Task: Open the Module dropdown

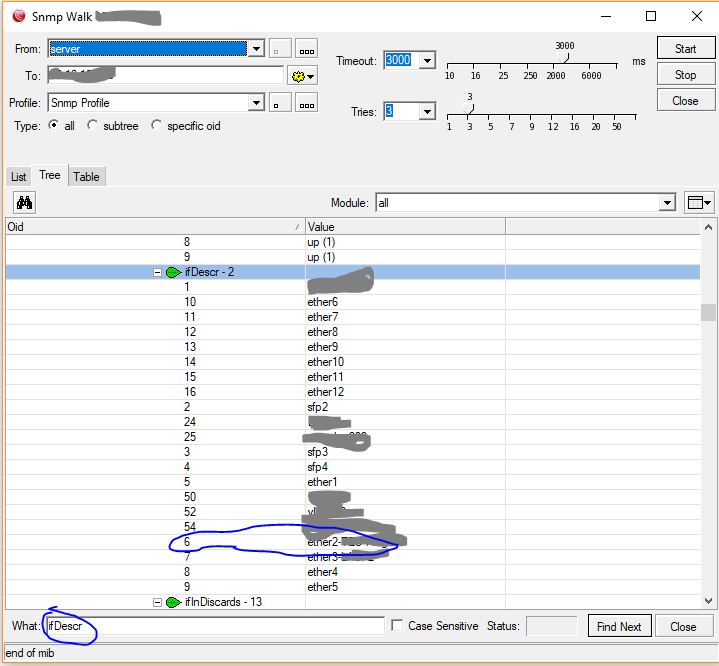Action: coord(667,203)
